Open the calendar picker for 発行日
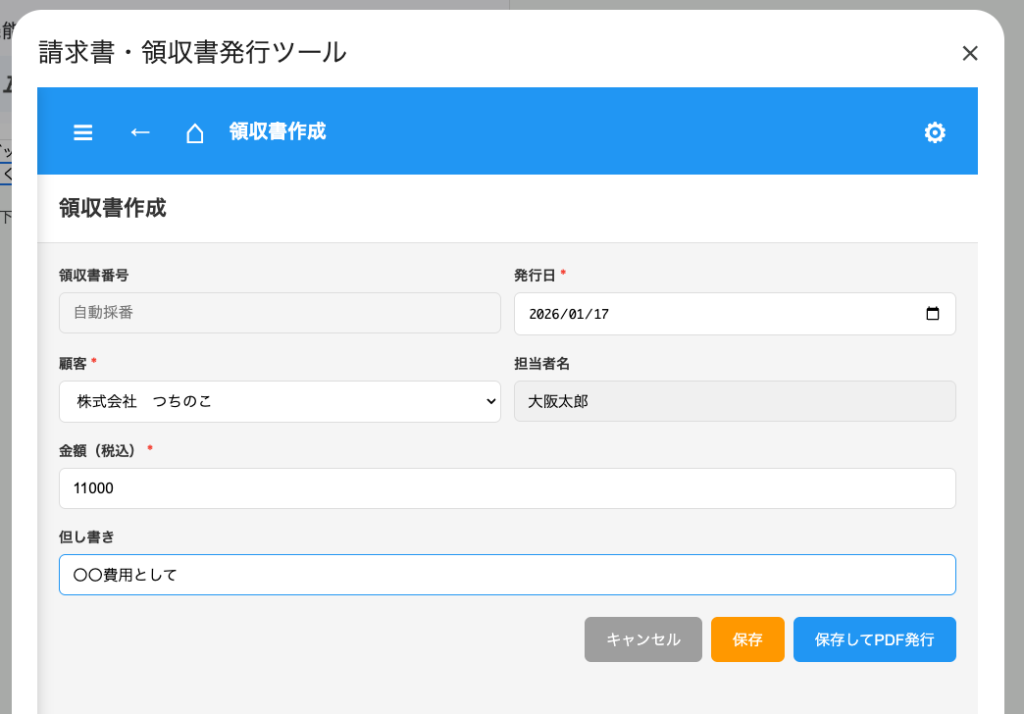Image resolution: width=1024 pixels, height=714 pixels. pyautogui.click(x=932, y=314)
